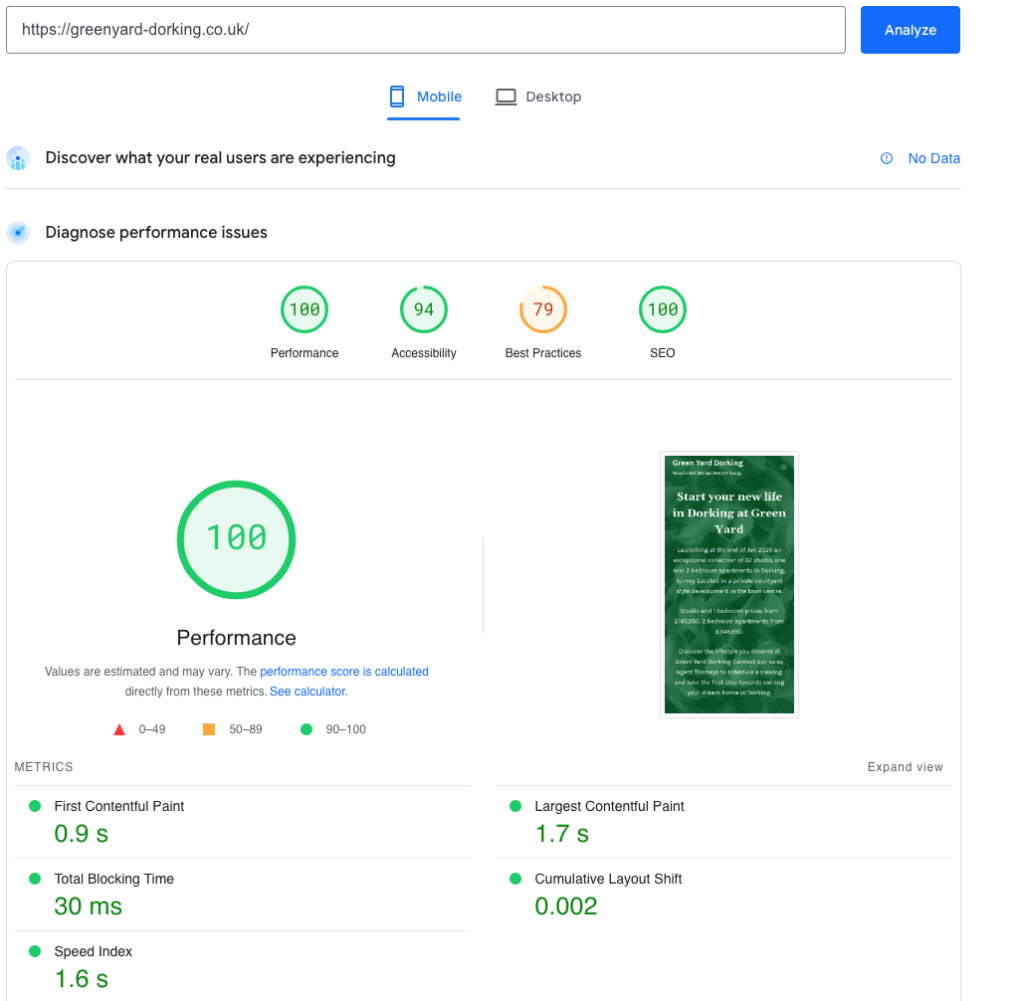Switch to the Mobile tab

pyautogui.click(x=425, y=97)
